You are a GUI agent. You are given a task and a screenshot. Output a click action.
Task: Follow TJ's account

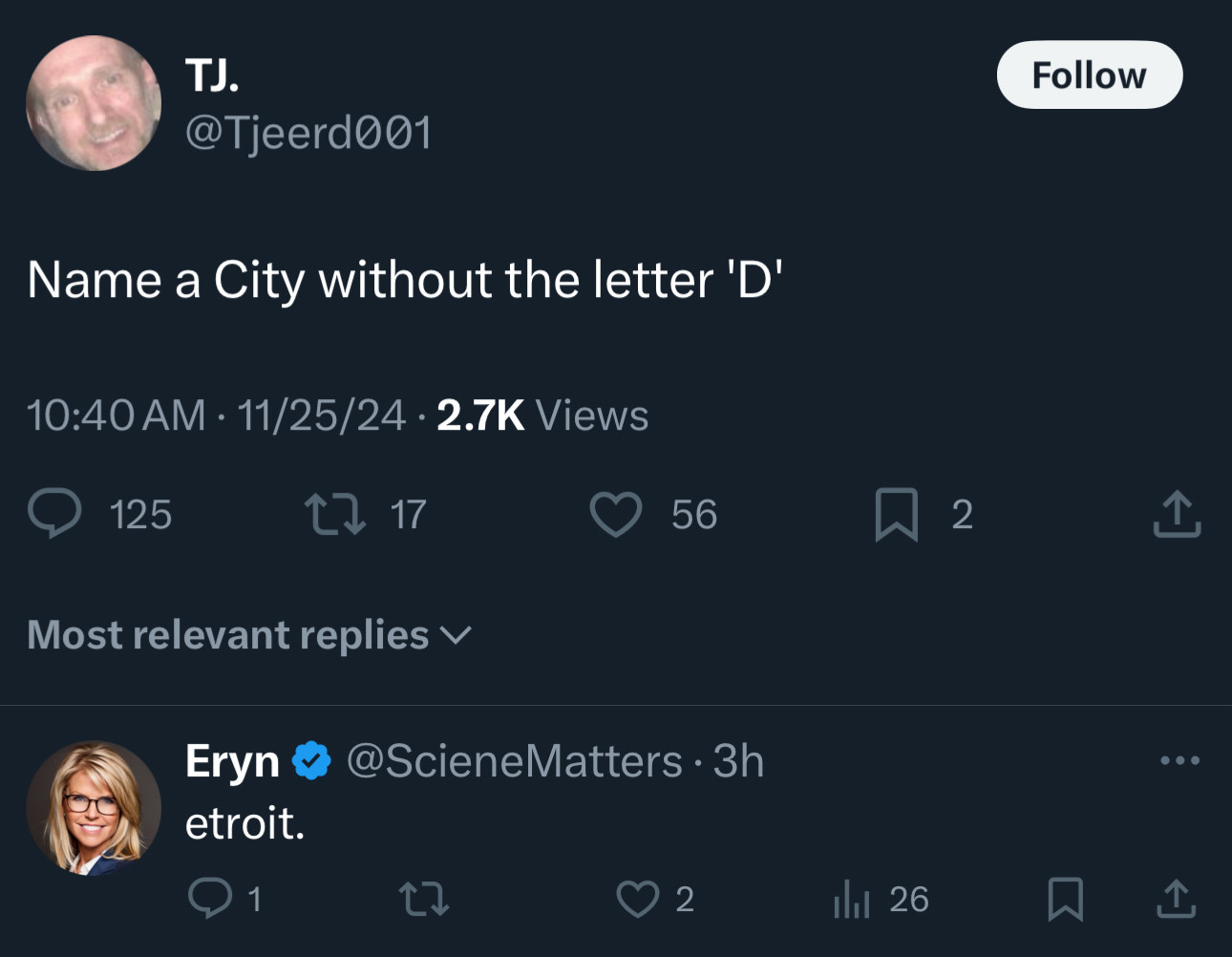coord(1090,74)
